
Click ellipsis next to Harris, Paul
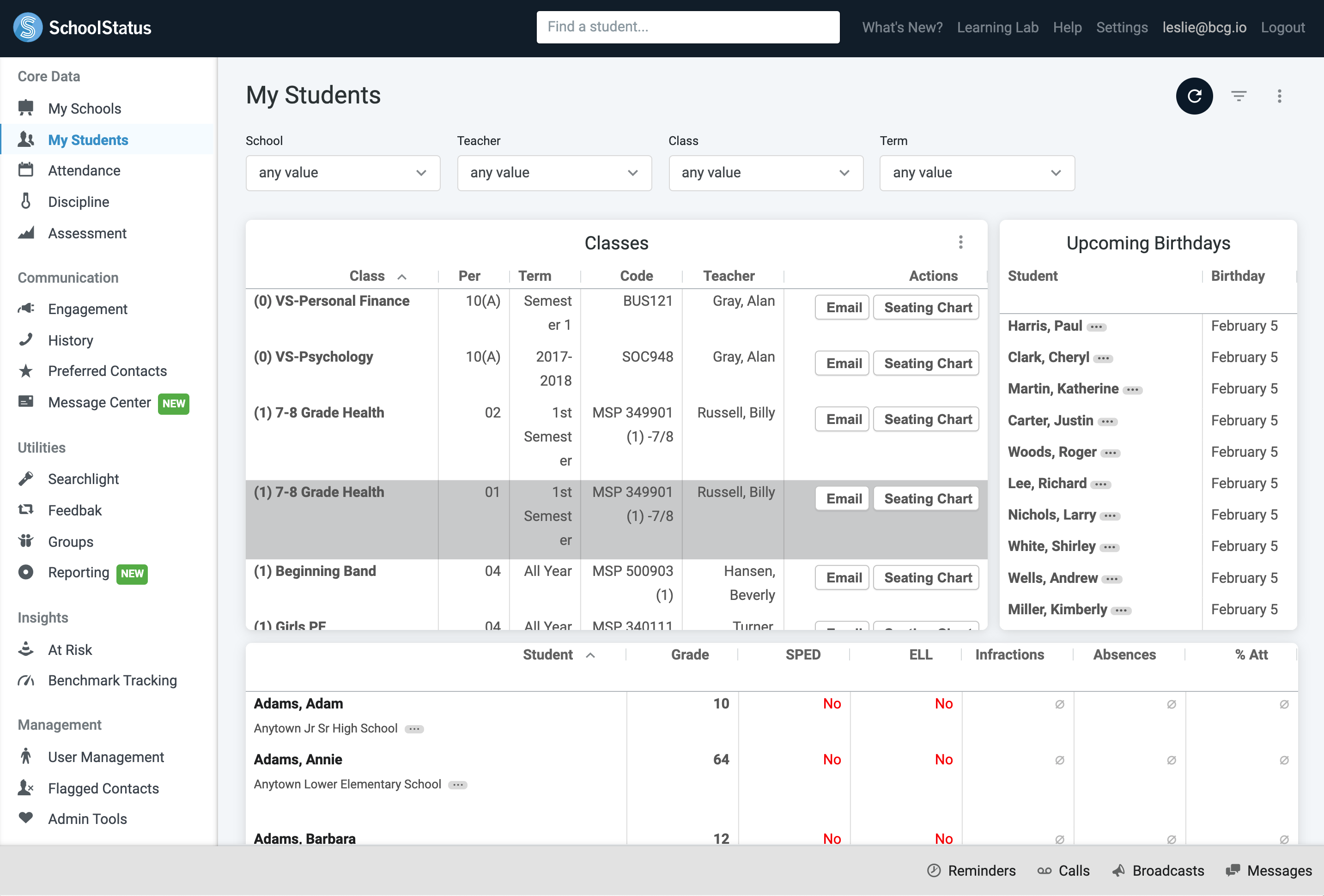point(1096,327)
